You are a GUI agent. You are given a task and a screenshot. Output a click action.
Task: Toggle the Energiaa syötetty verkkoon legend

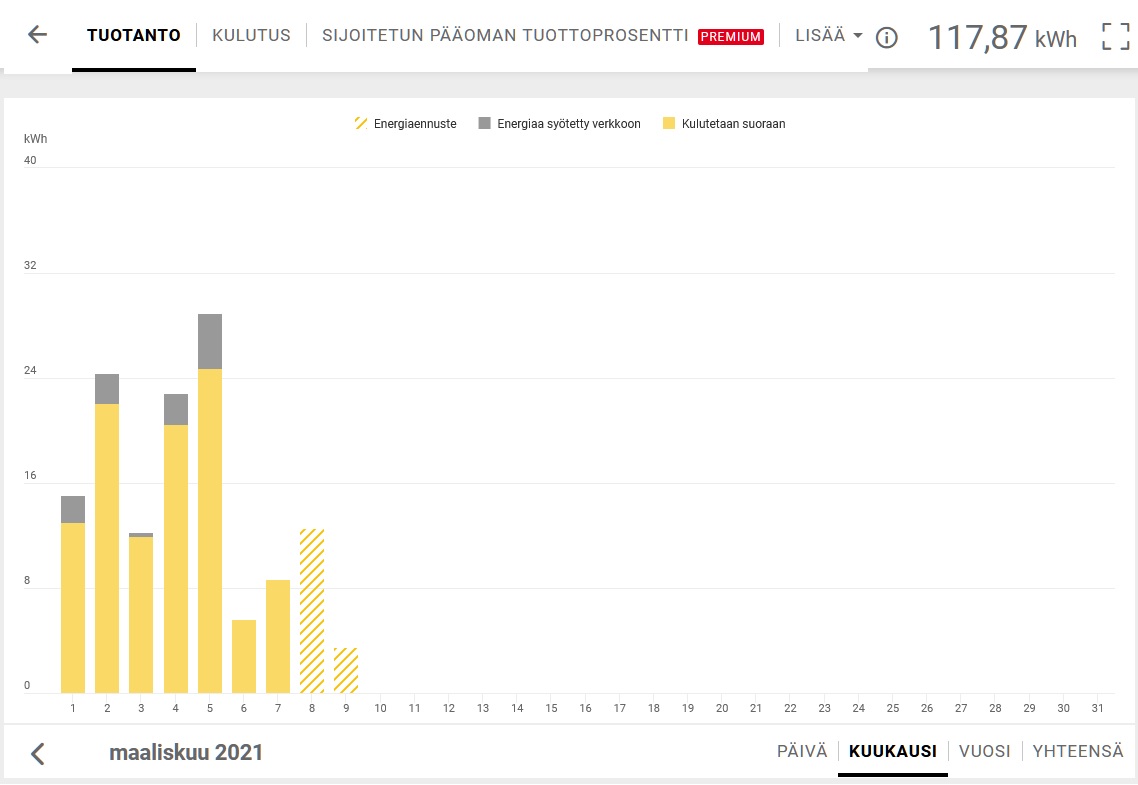point(560,123)
